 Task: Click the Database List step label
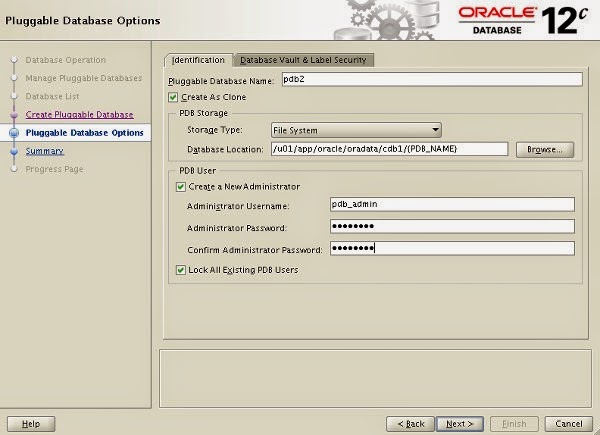tap(52, 96)
